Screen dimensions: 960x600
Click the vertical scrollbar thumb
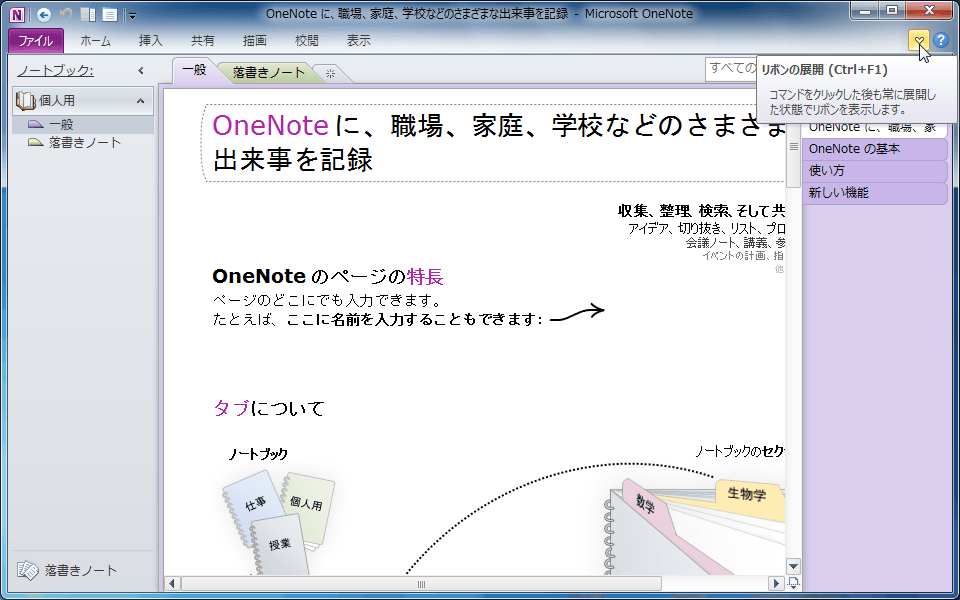click(793, 154)
